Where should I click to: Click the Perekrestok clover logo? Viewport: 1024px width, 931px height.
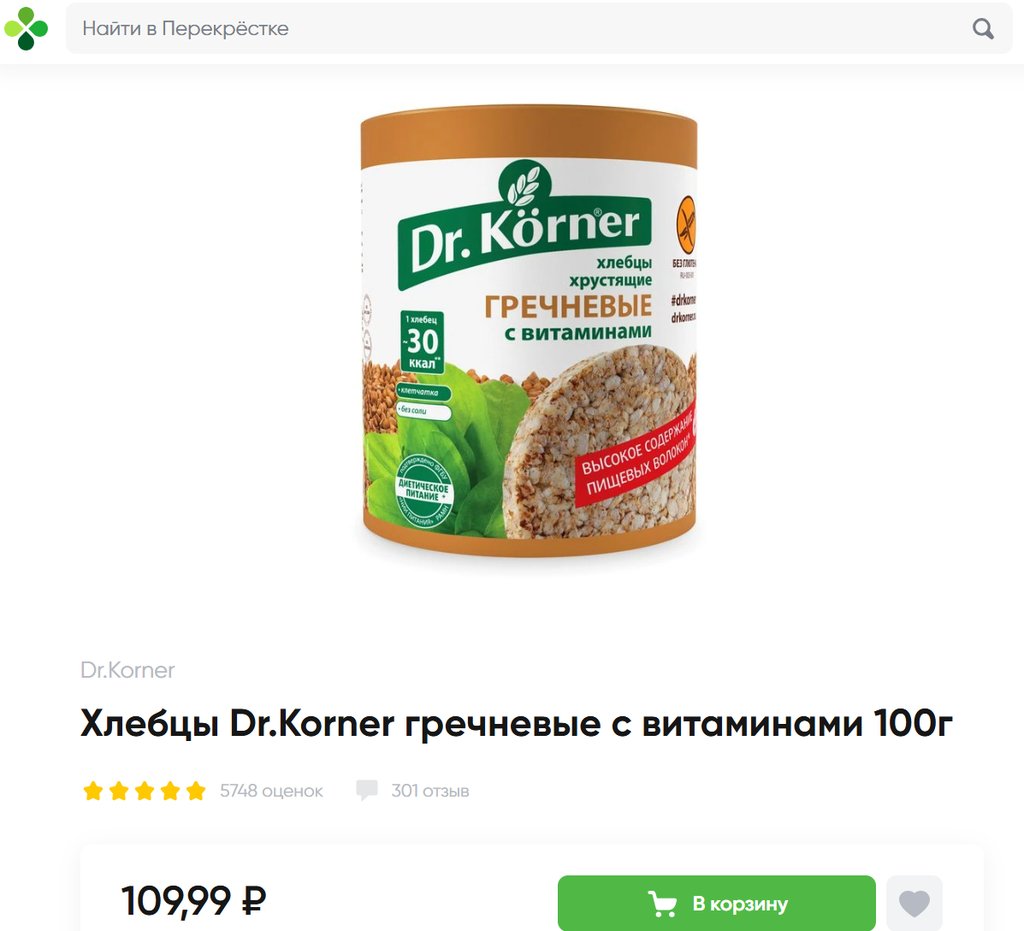[26, 28]
